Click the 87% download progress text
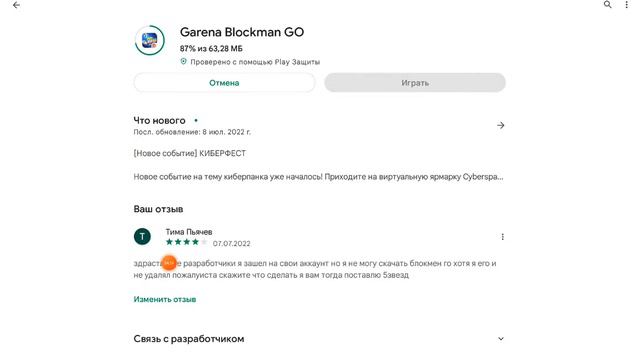 (211, 49)
